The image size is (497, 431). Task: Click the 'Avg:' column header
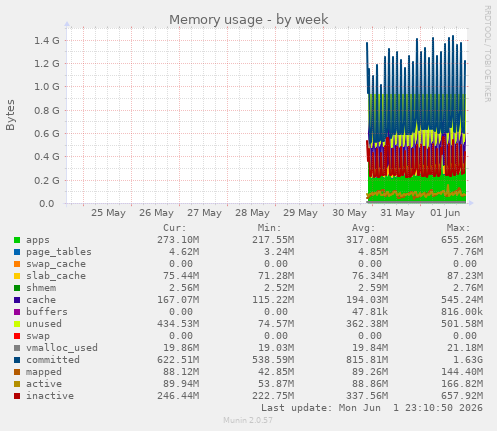pyautogui.click(x=364, y=228)
